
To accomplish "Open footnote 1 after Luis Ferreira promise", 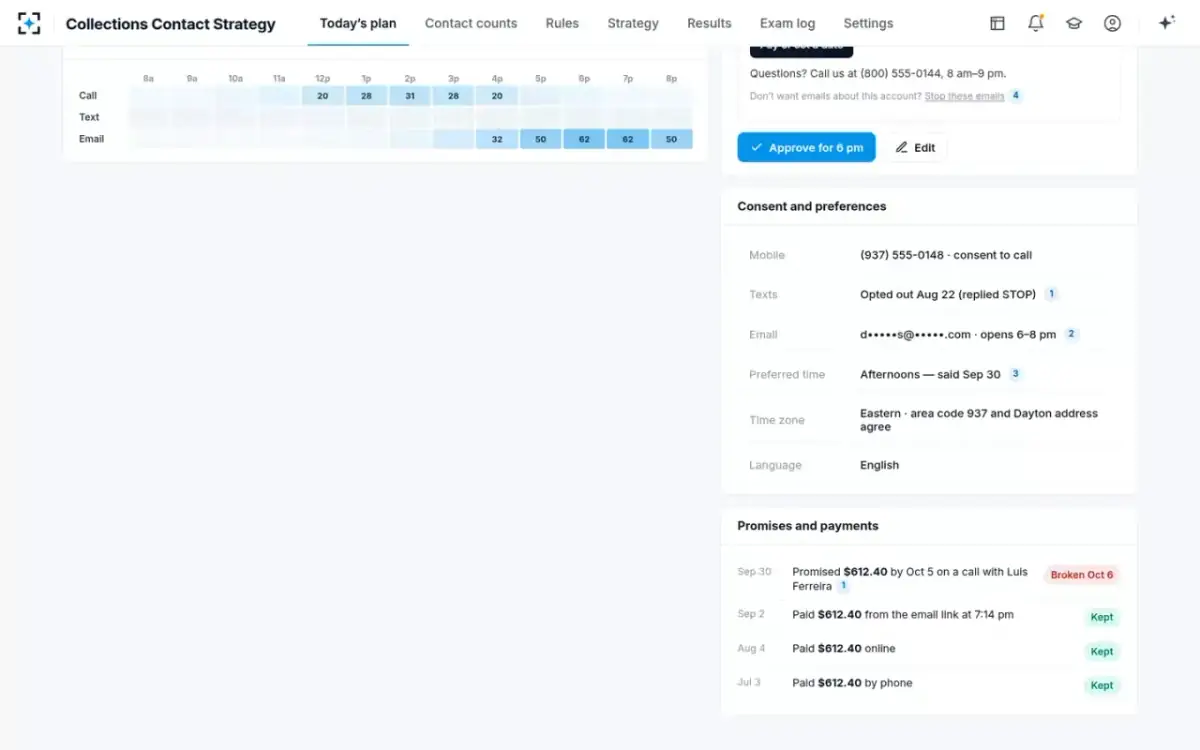I will tap(843, 586).
